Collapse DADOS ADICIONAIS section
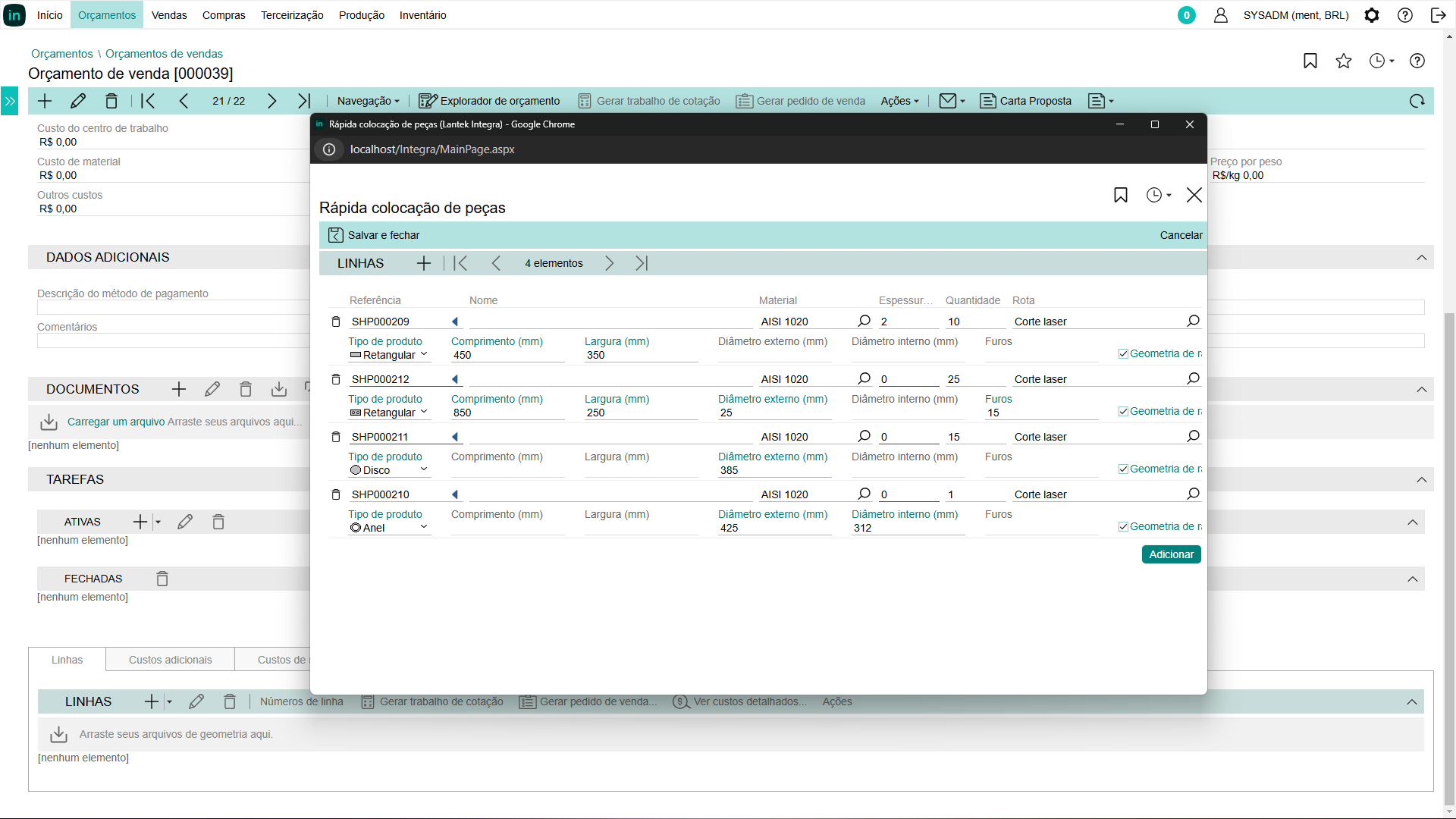The width and height of the screenshot is (1456, 819). 1421,258
